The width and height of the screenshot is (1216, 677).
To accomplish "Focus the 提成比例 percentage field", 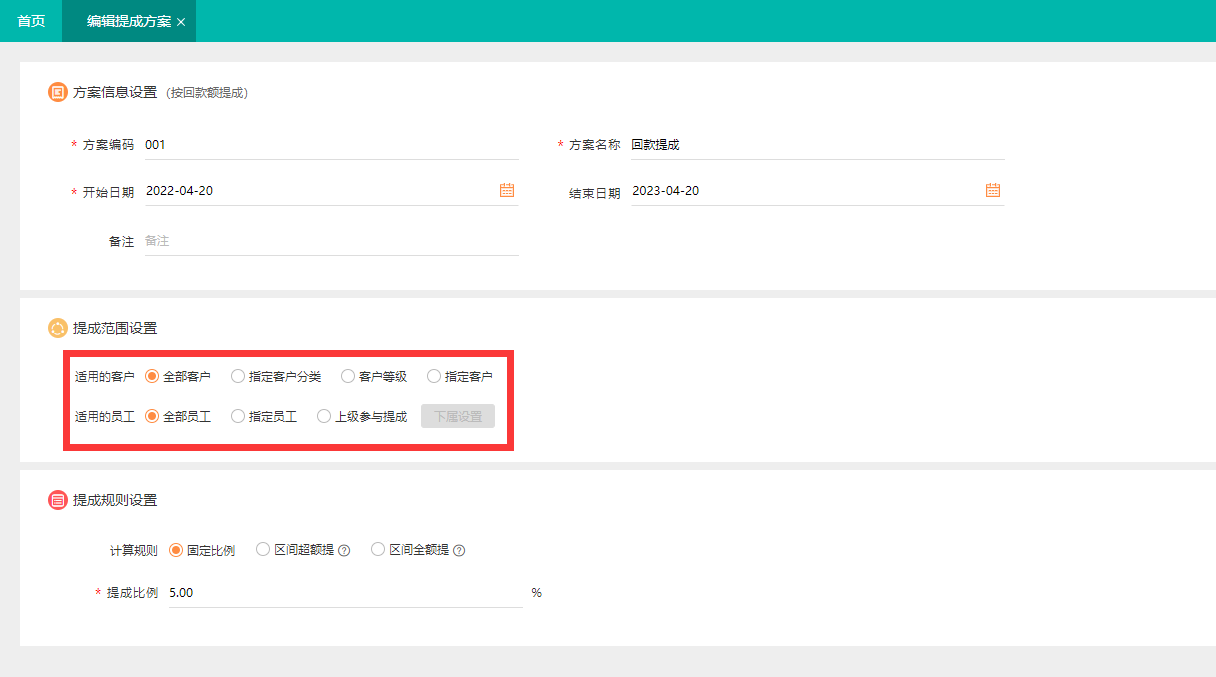I will (345, 593).
